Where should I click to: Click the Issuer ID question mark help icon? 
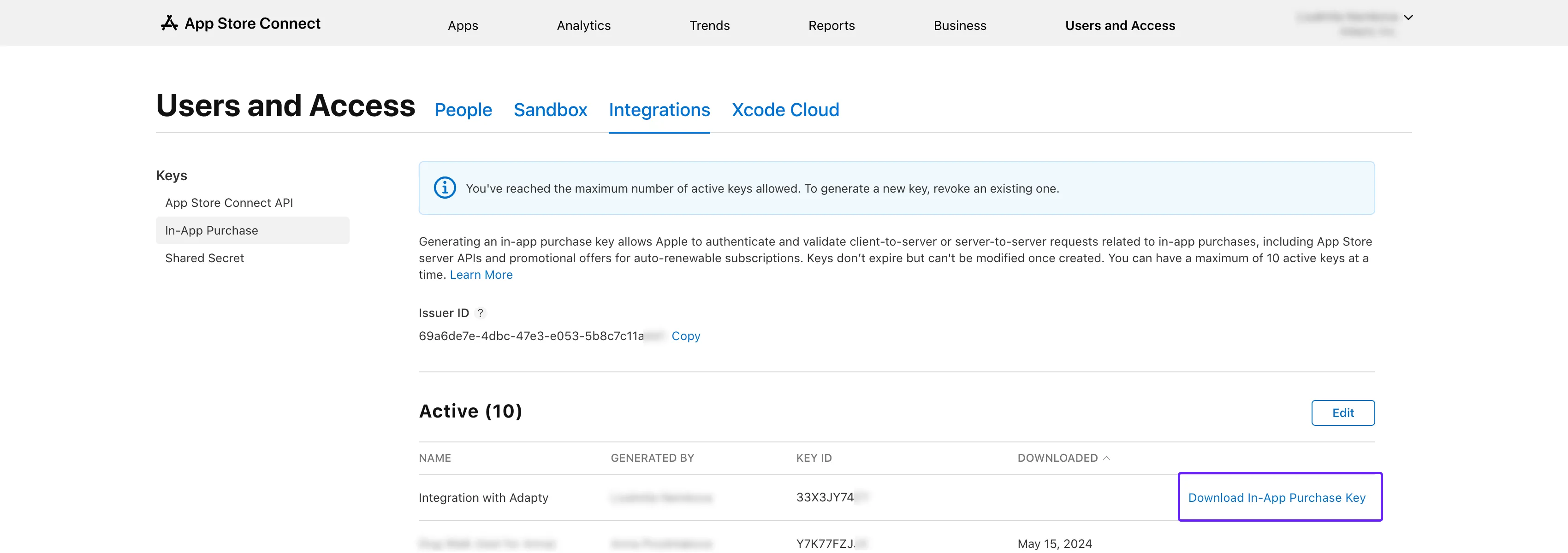(480, 313)
